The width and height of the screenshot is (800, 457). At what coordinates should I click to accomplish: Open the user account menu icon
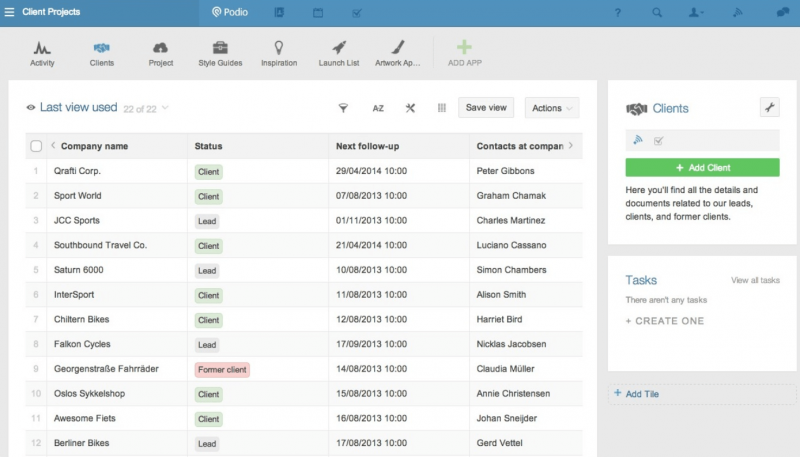click(696, 12)
